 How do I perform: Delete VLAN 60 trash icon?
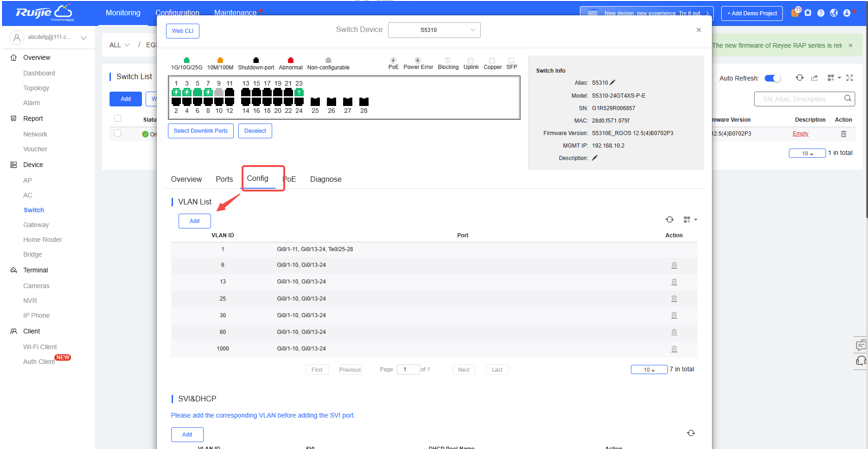coord(674,332)
